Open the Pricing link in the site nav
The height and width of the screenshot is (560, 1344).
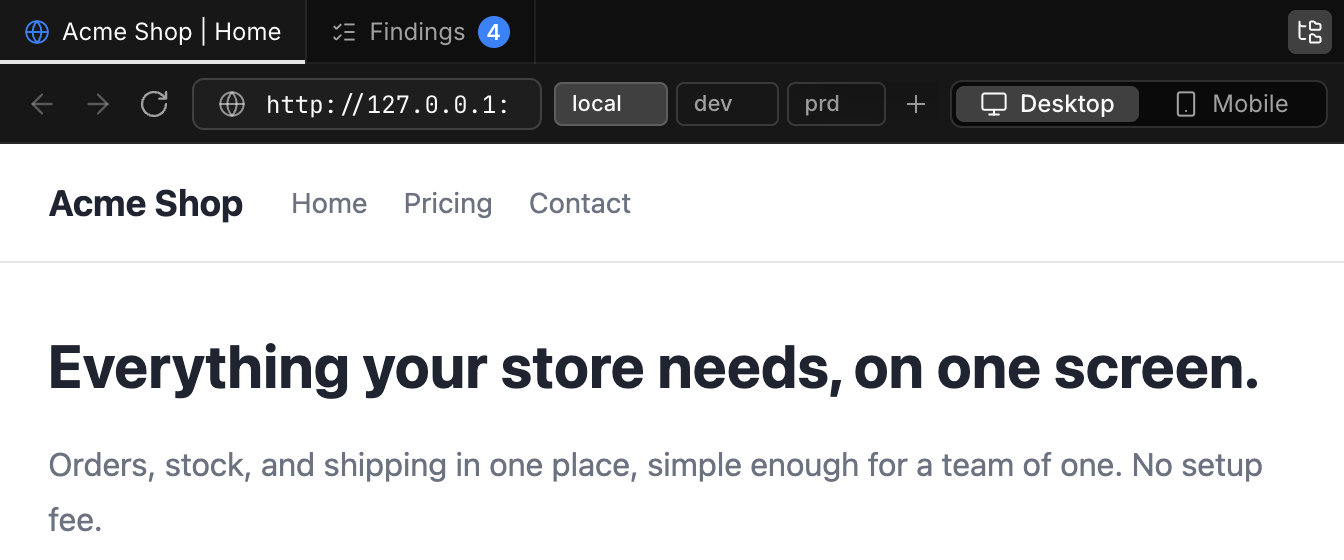448,204
